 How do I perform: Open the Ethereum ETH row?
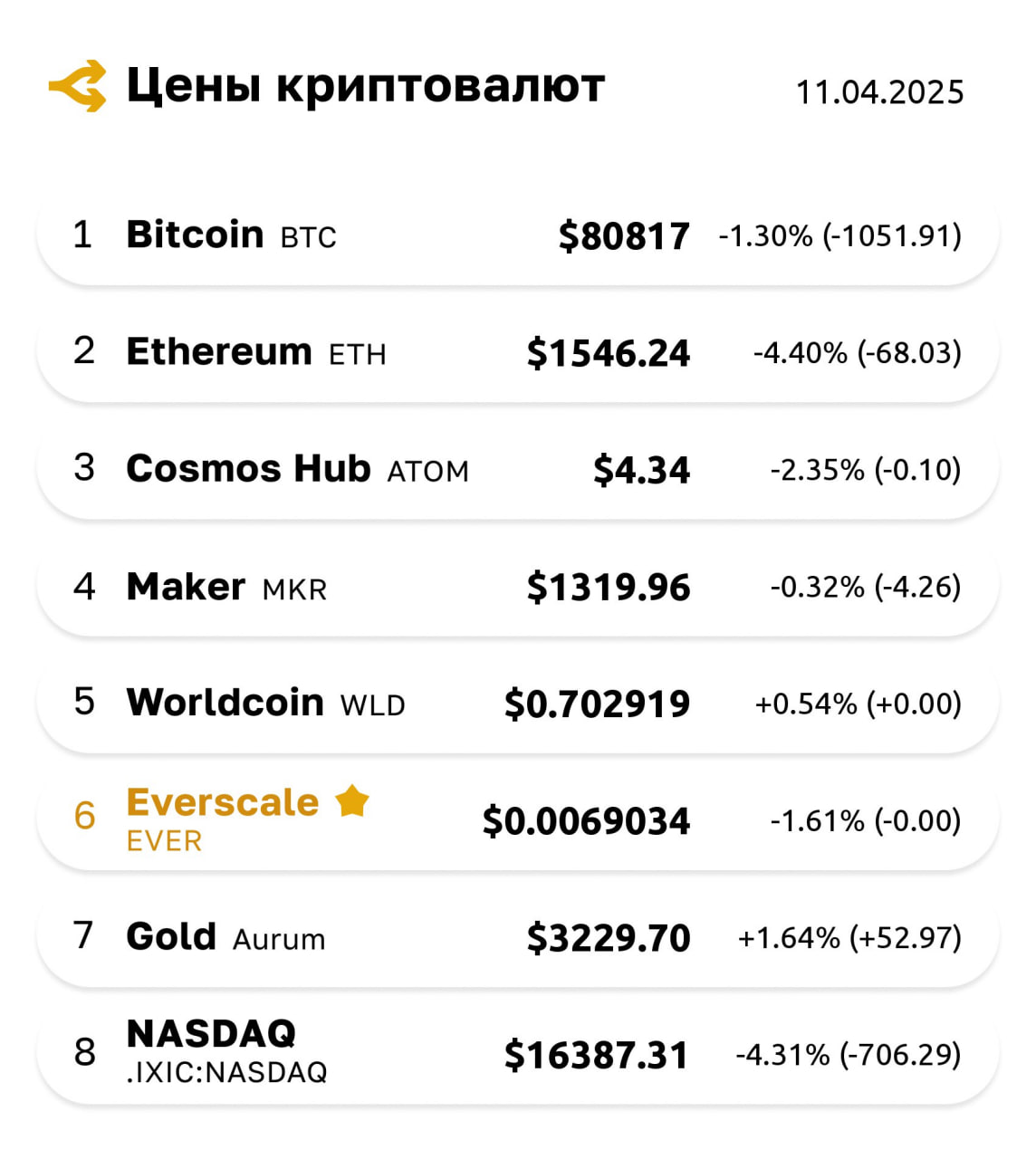(x=518, y=352)
